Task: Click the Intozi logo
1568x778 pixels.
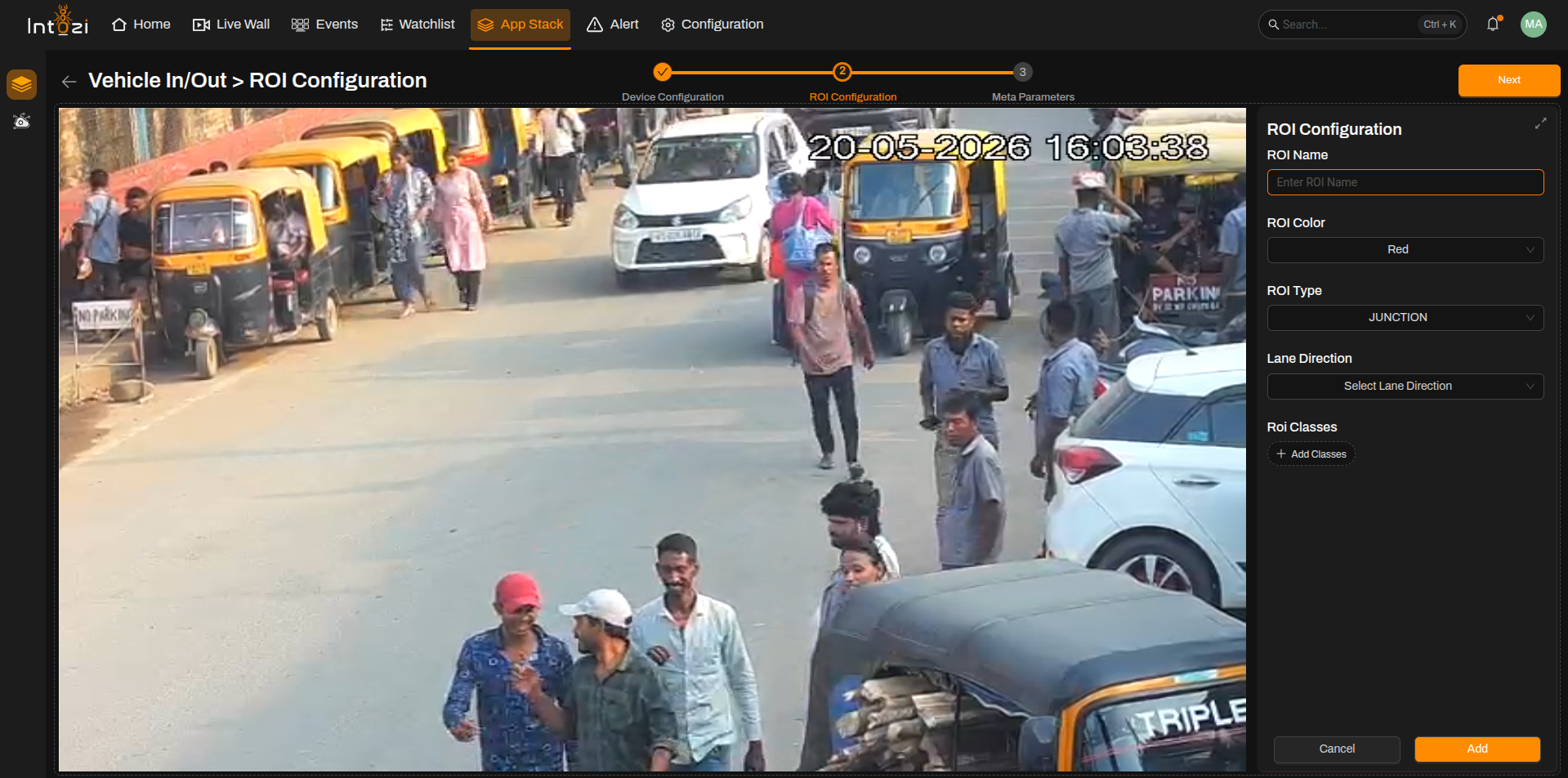Action: [x=57, y=23]
